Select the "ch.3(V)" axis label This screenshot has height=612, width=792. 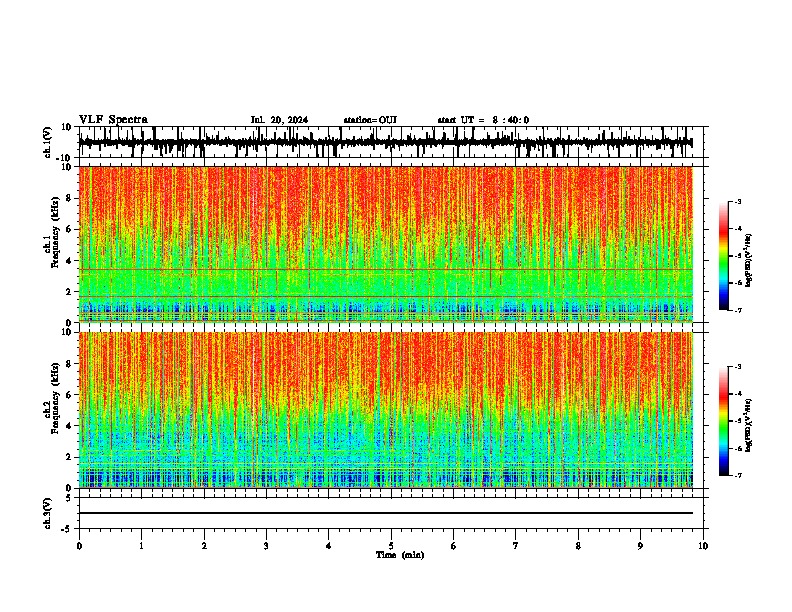point(47,513)
